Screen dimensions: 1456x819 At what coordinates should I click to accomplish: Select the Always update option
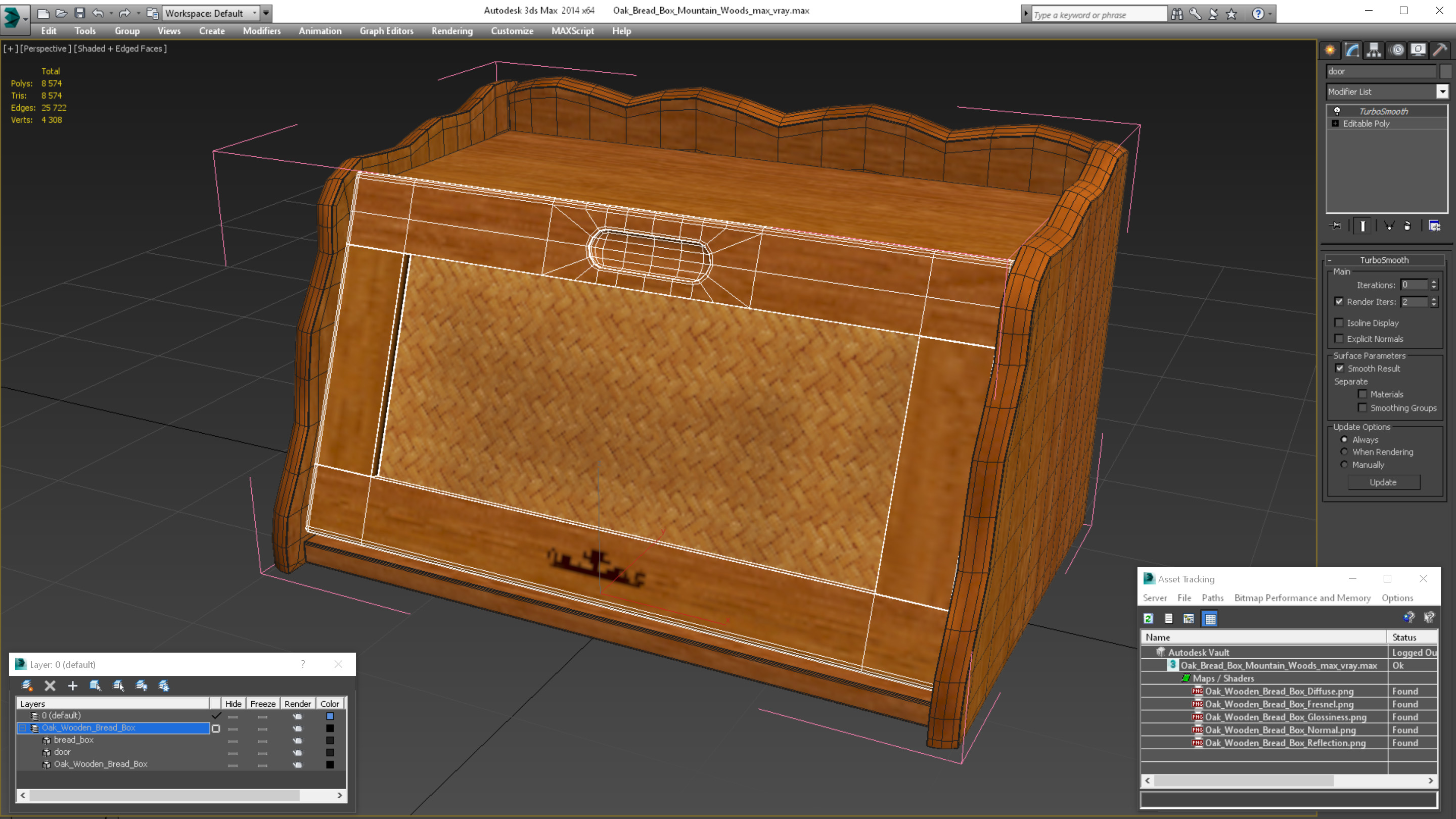tap(1344, 439)
